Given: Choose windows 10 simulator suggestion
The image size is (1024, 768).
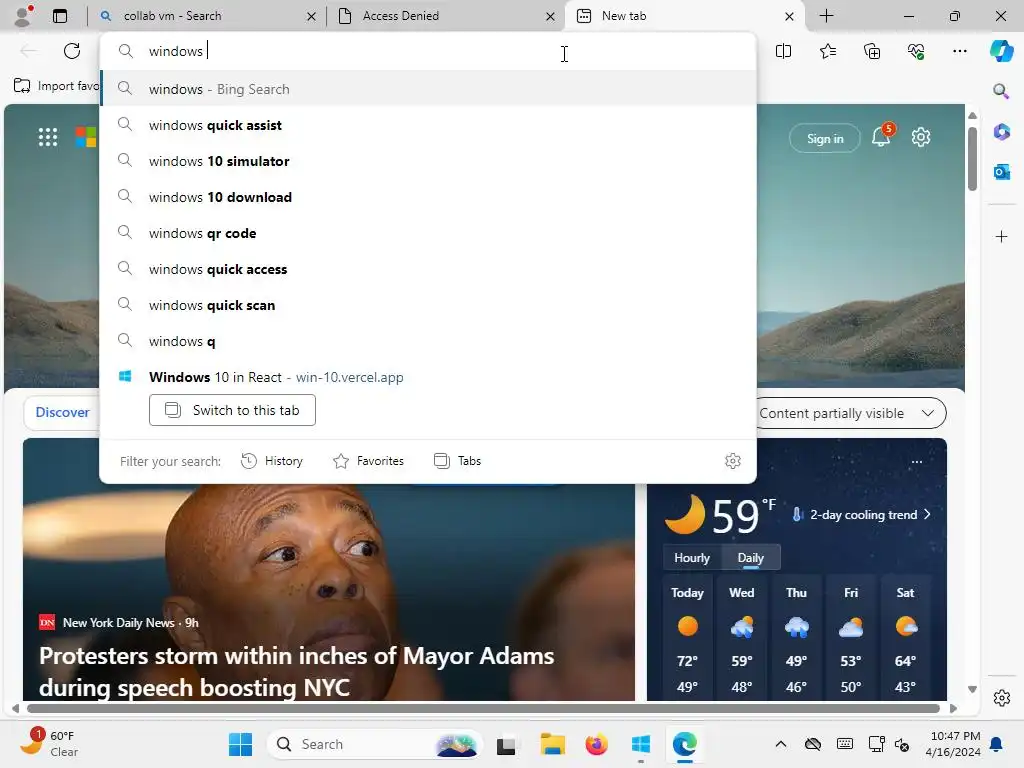Looking at the screenshot, I should coord(428,161).
